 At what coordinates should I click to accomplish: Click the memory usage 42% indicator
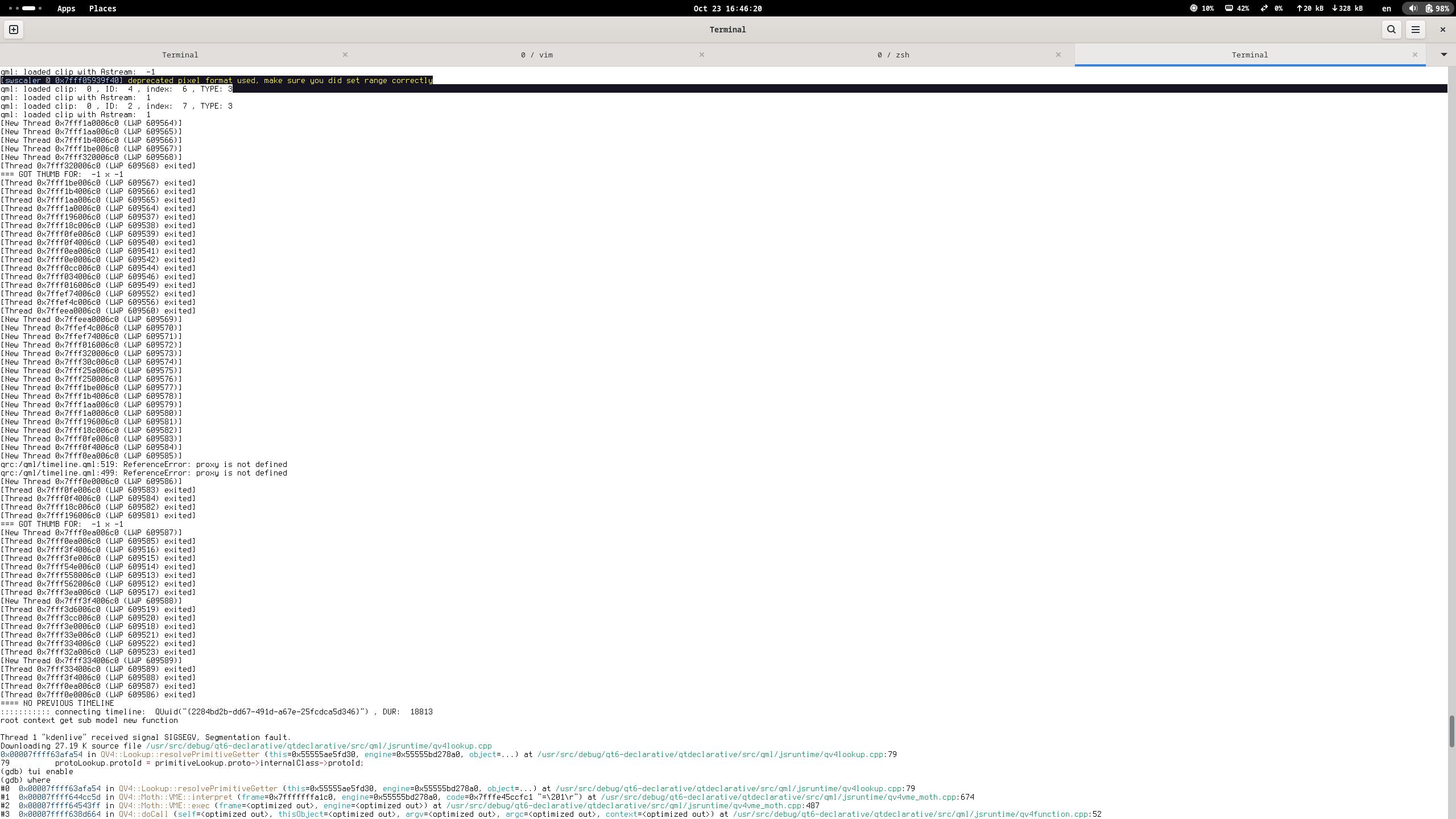coord(1237,9)
